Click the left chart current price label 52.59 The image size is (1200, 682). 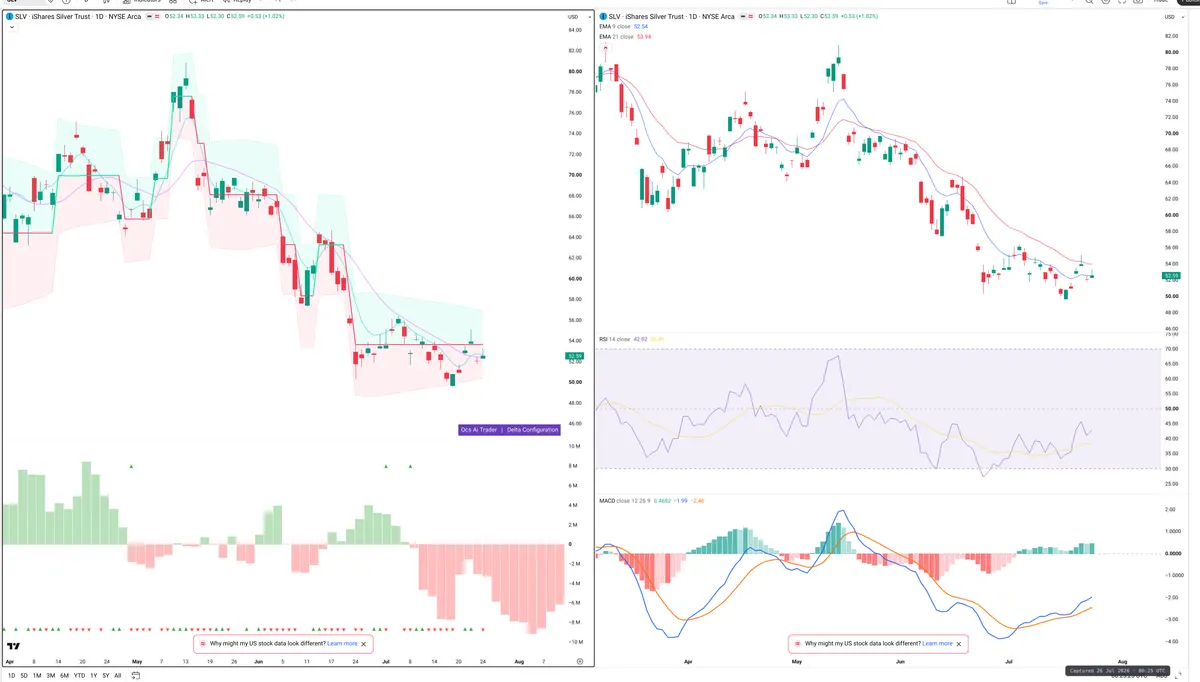[574, 356]
